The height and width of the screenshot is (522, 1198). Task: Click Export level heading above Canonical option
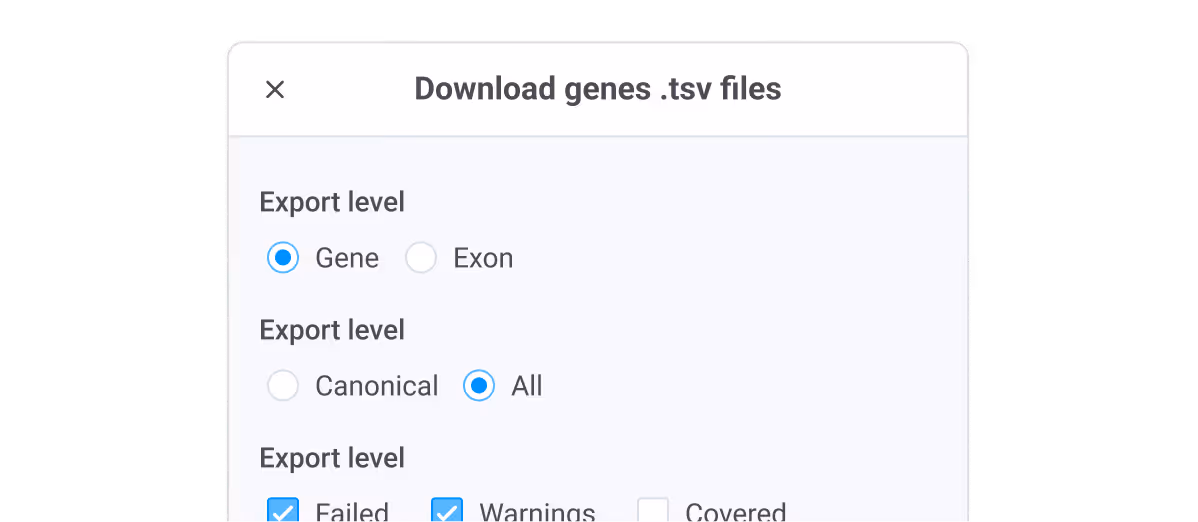pyautogui.click(x=332, y=330)
